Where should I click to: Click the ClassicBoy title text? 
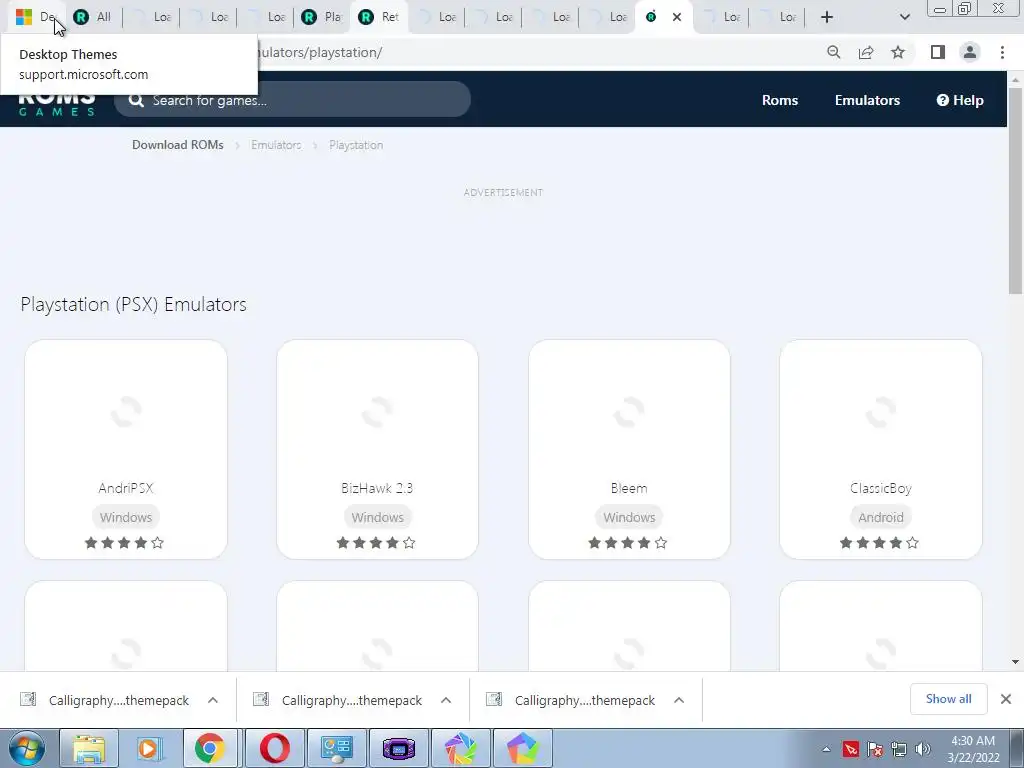click(880, 488)
